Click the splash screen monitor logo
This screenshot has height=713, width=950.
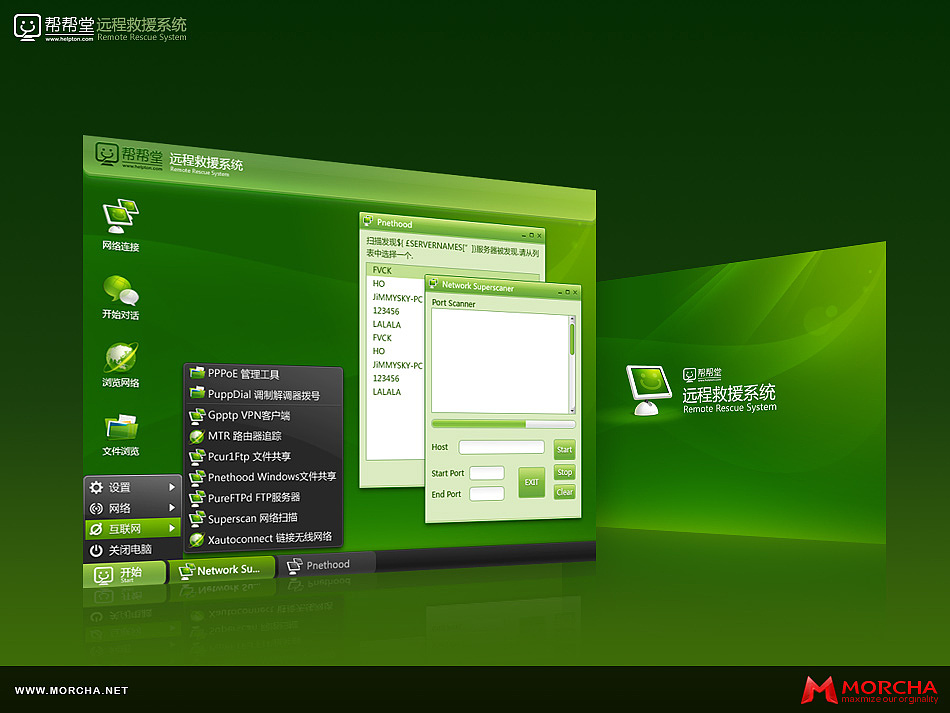[648, 389]
